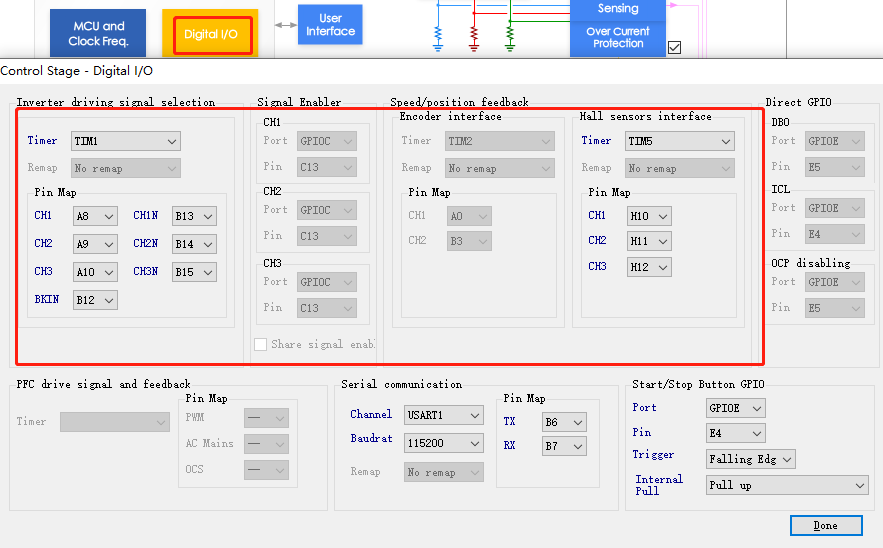Open the Over Current Protection block
This screenshot has height=548, width=883.
click(618, 38)
